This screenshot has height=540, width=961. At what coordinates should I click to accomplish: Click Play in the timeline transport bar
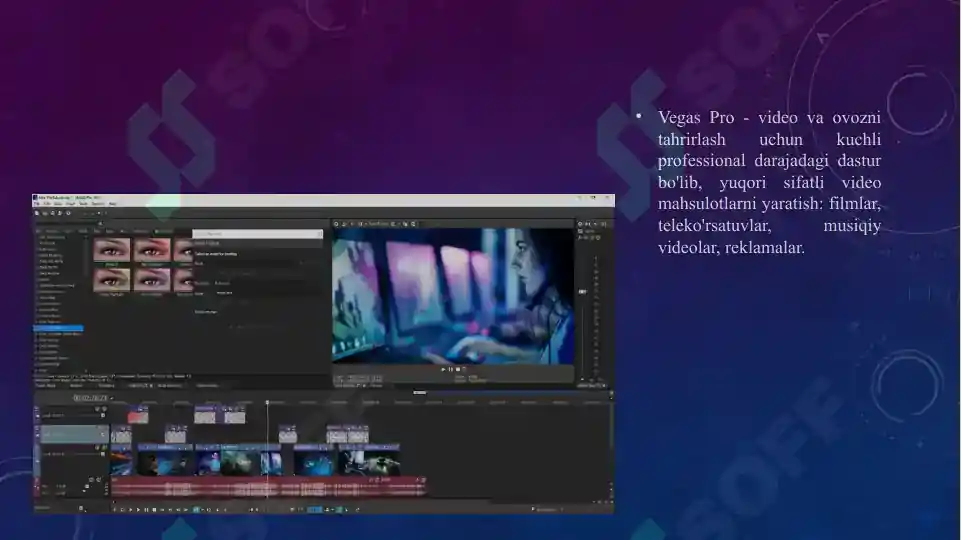[x=138, y=510]
